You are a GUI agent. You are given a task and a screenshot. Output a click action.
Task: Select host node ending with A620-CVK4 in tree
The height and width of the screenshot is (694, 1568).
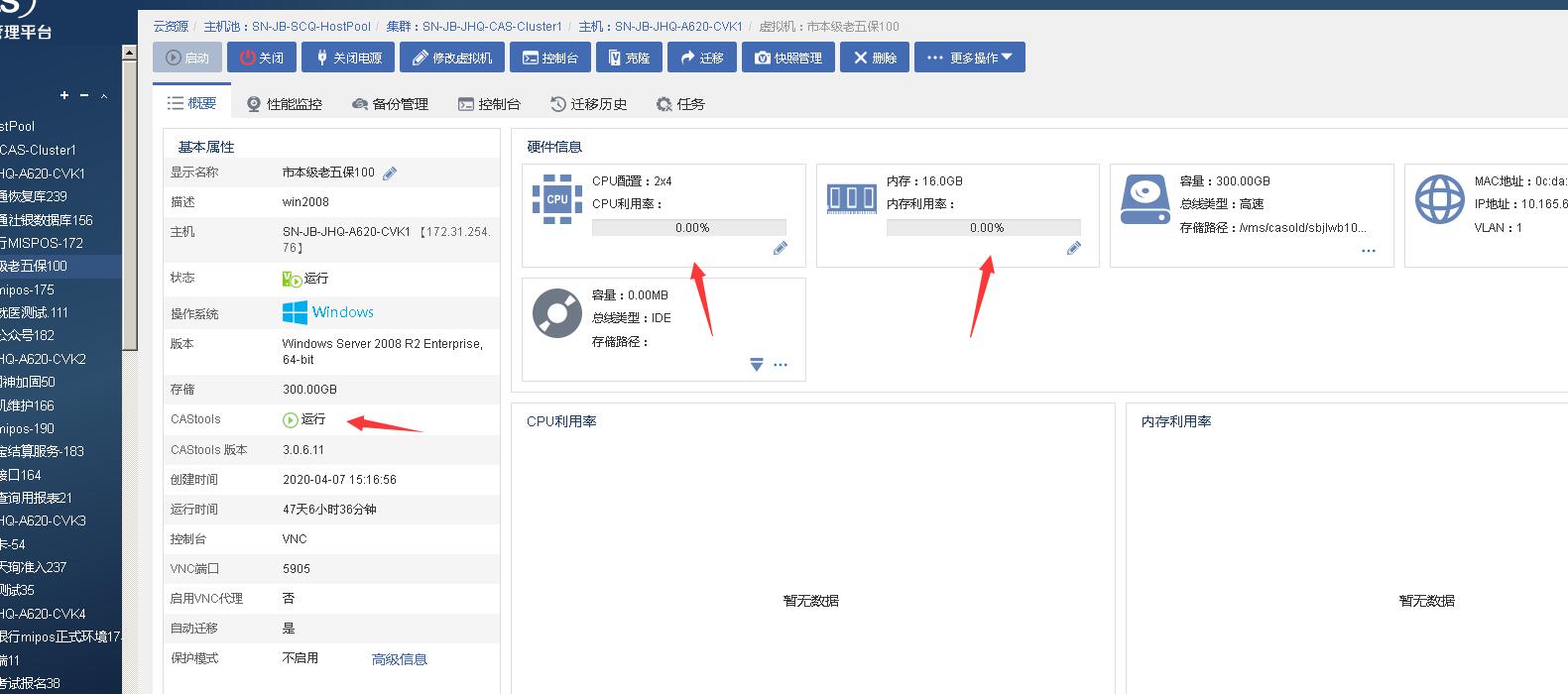43,614
